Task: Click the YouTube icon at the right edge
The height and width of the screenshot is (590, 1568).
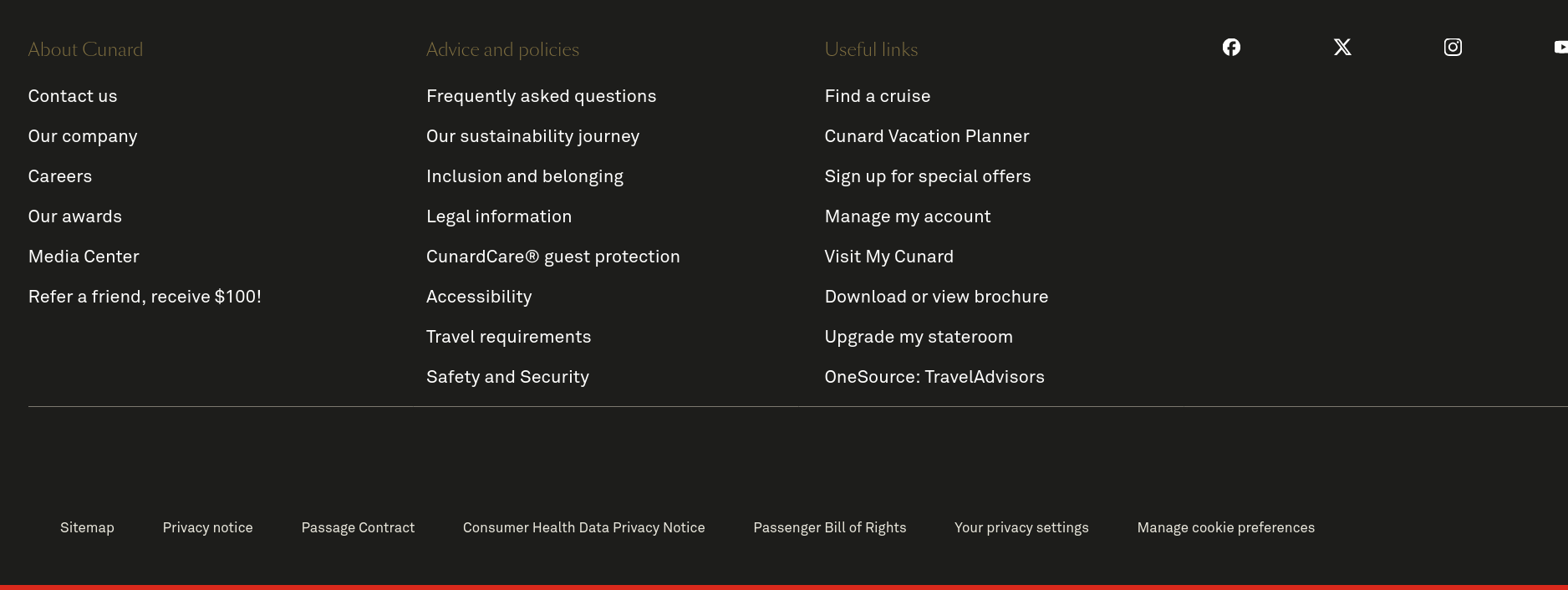Action: point(1560,48)
